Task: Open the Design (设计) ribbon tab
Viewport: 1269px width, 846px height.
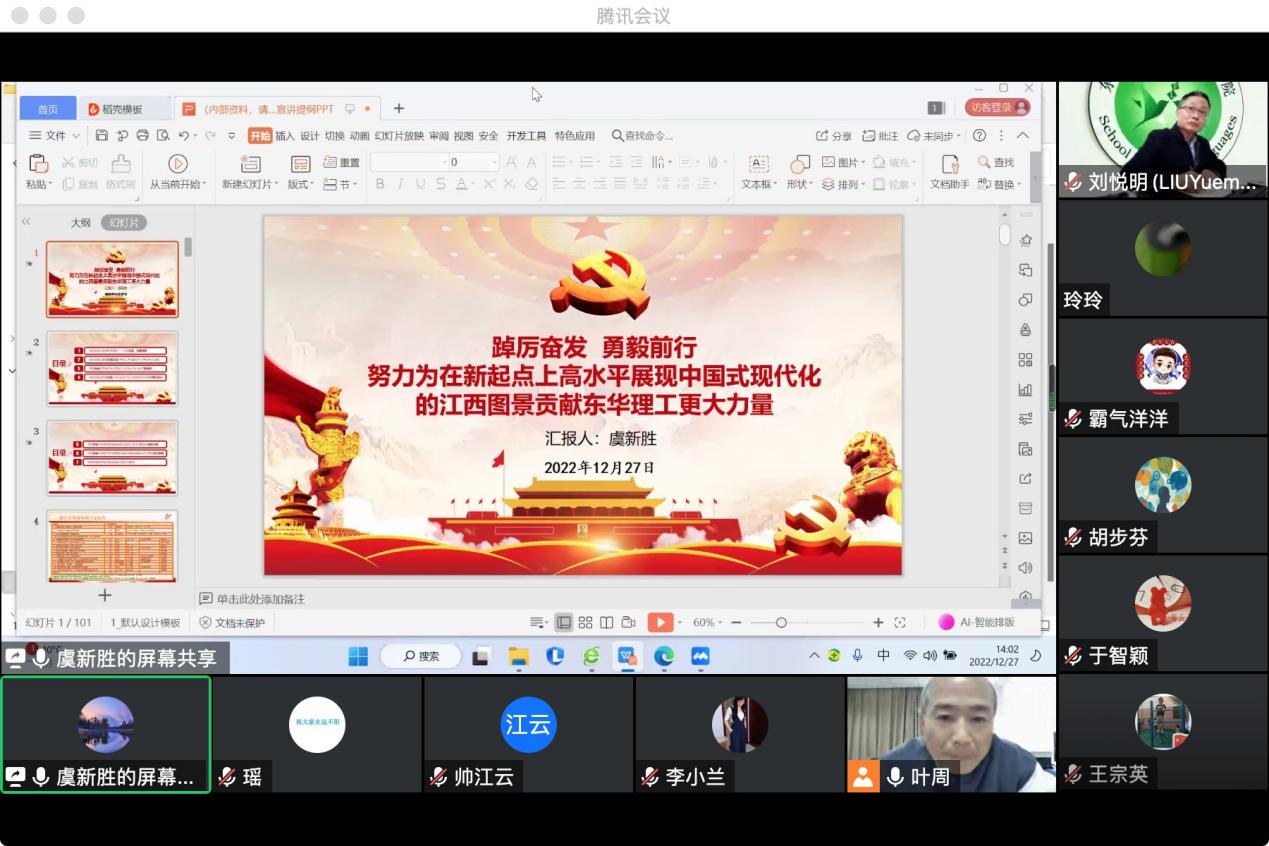Action: coord(310,136)
